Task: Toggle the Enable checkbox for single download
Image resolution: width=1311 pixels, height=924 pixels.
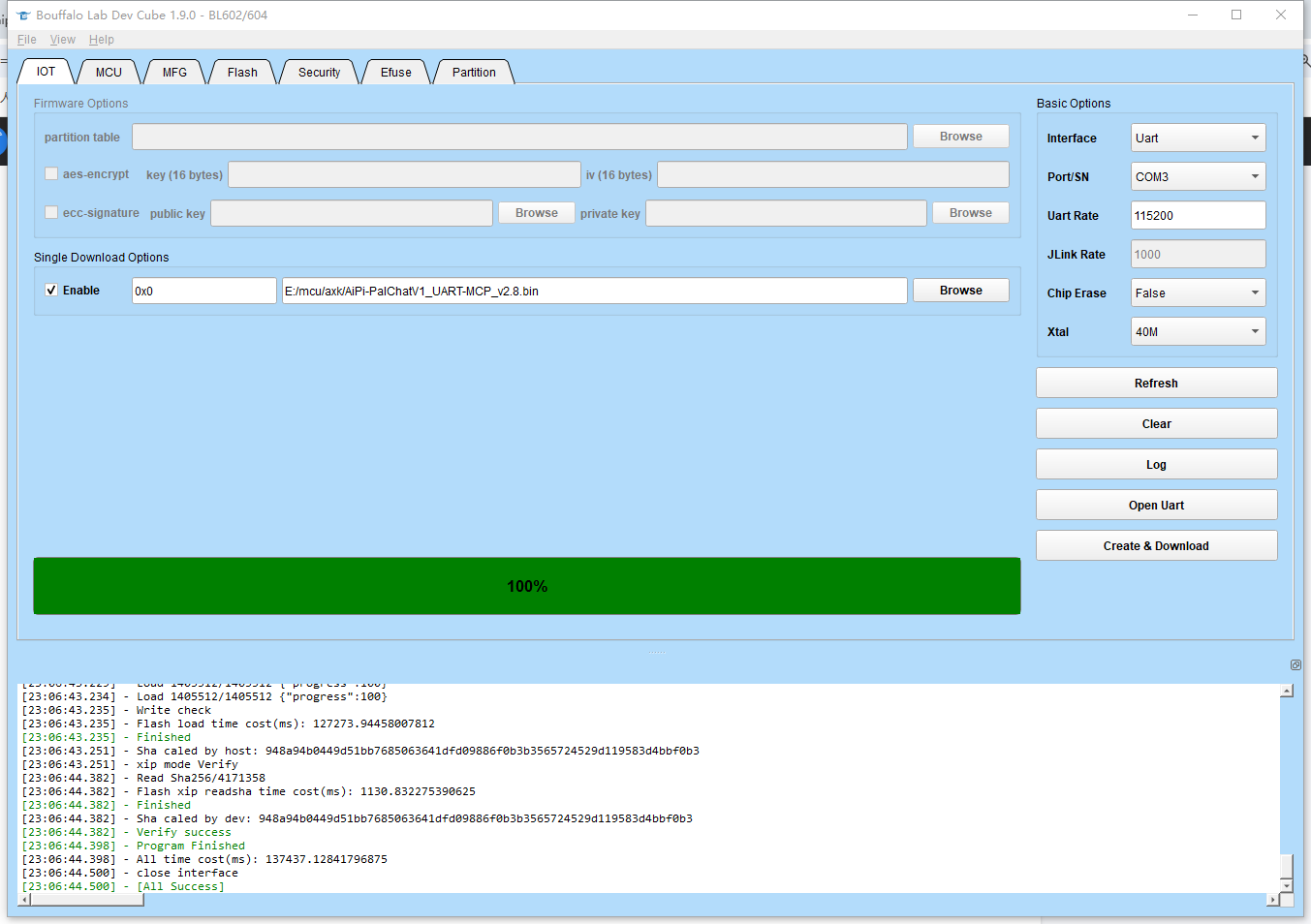Action: click(x=51, y=291)
